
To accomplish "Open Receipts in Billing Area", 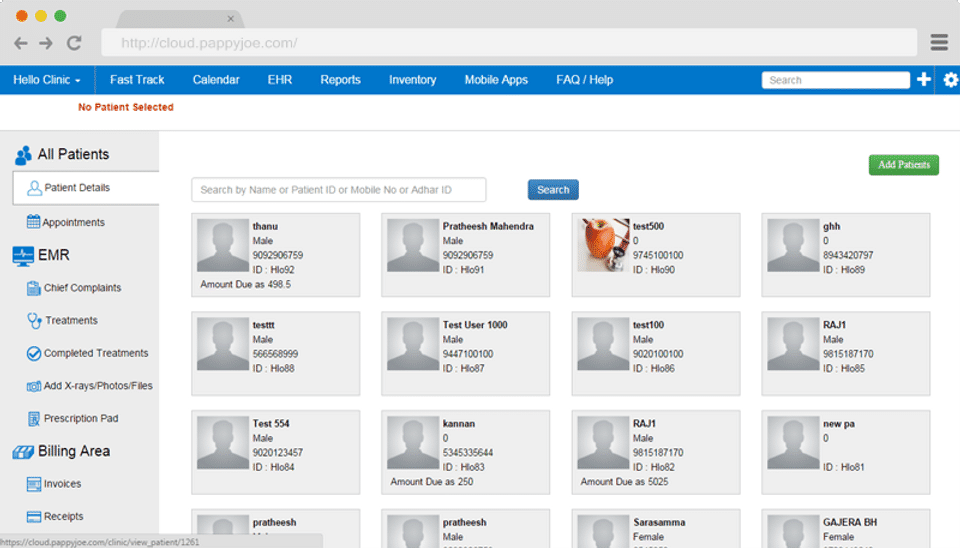I will pyautogui.click(x=64, y=516).
